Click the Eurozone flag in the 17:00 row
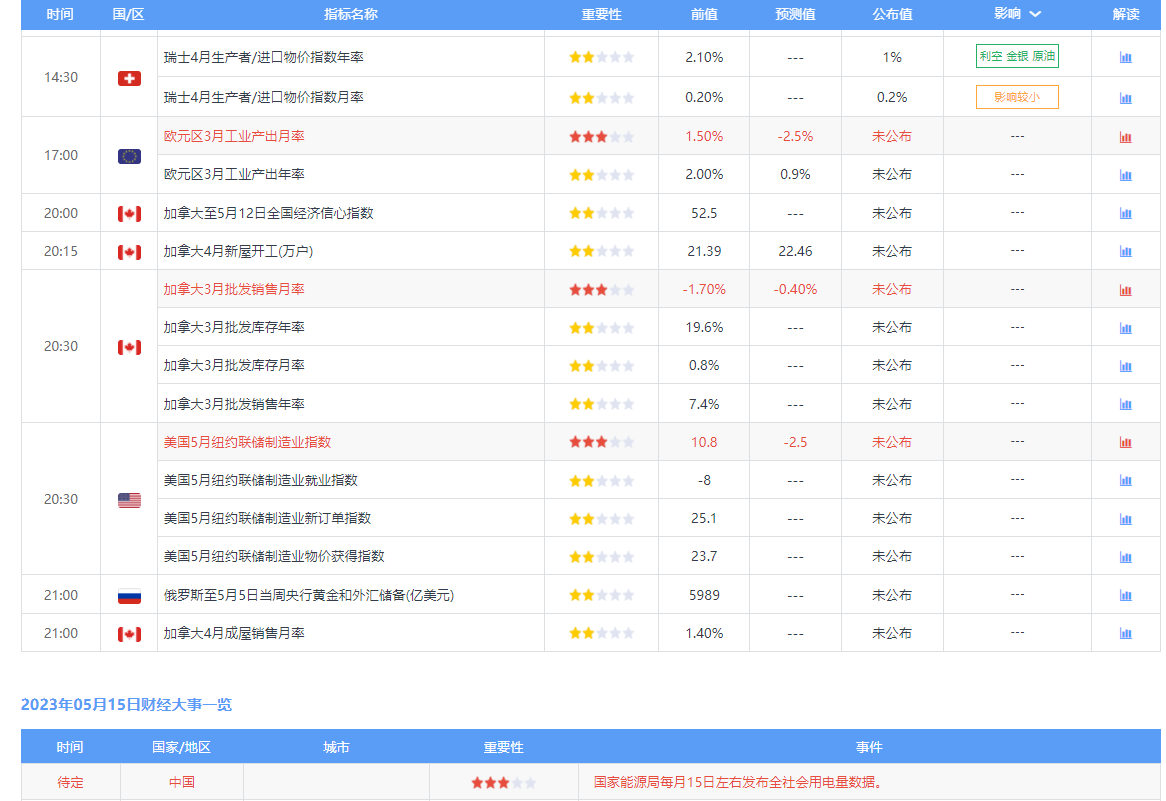 [129, 156]
